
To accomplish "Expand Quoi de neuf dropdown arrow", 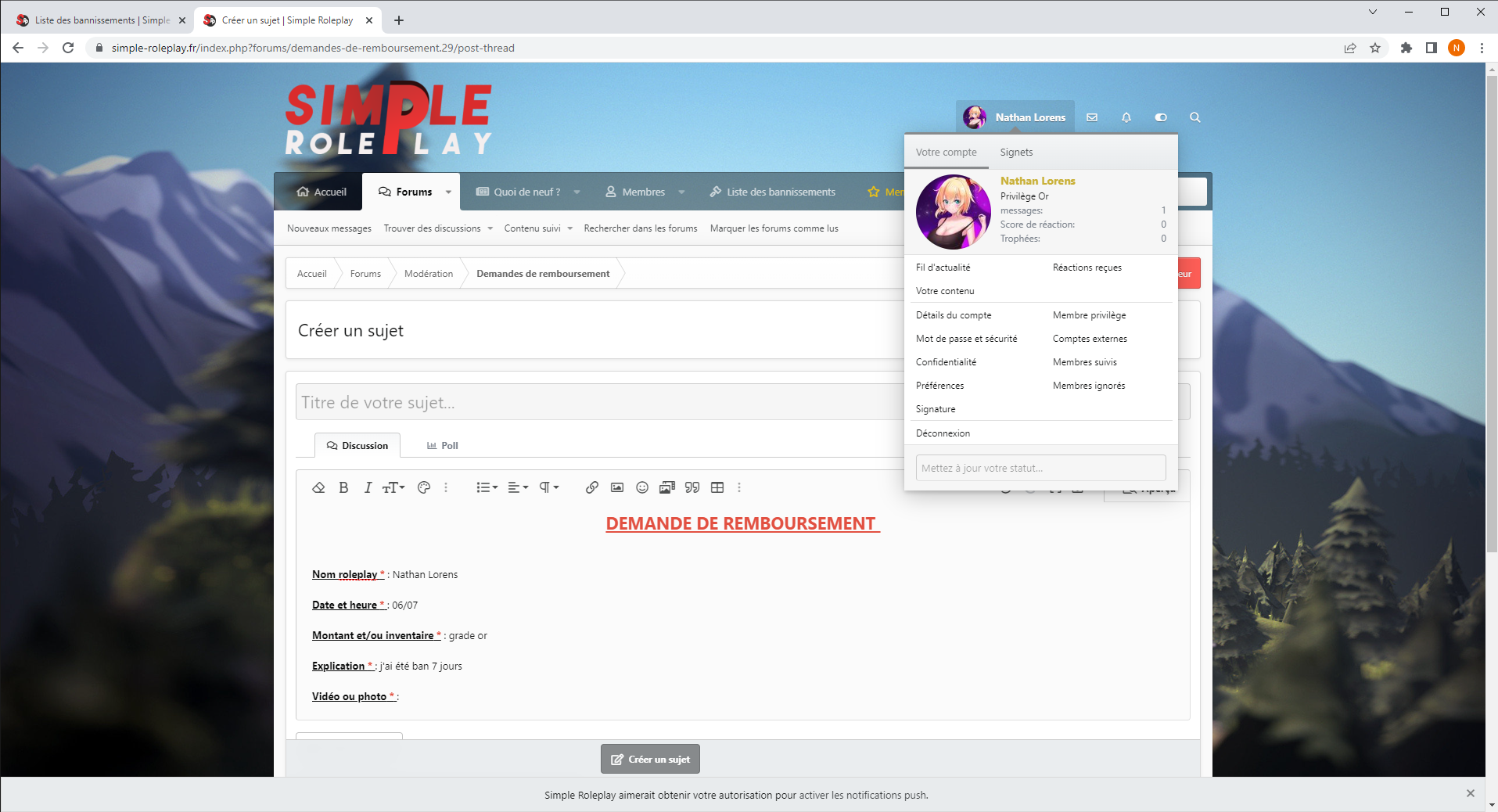I will 577,192.
